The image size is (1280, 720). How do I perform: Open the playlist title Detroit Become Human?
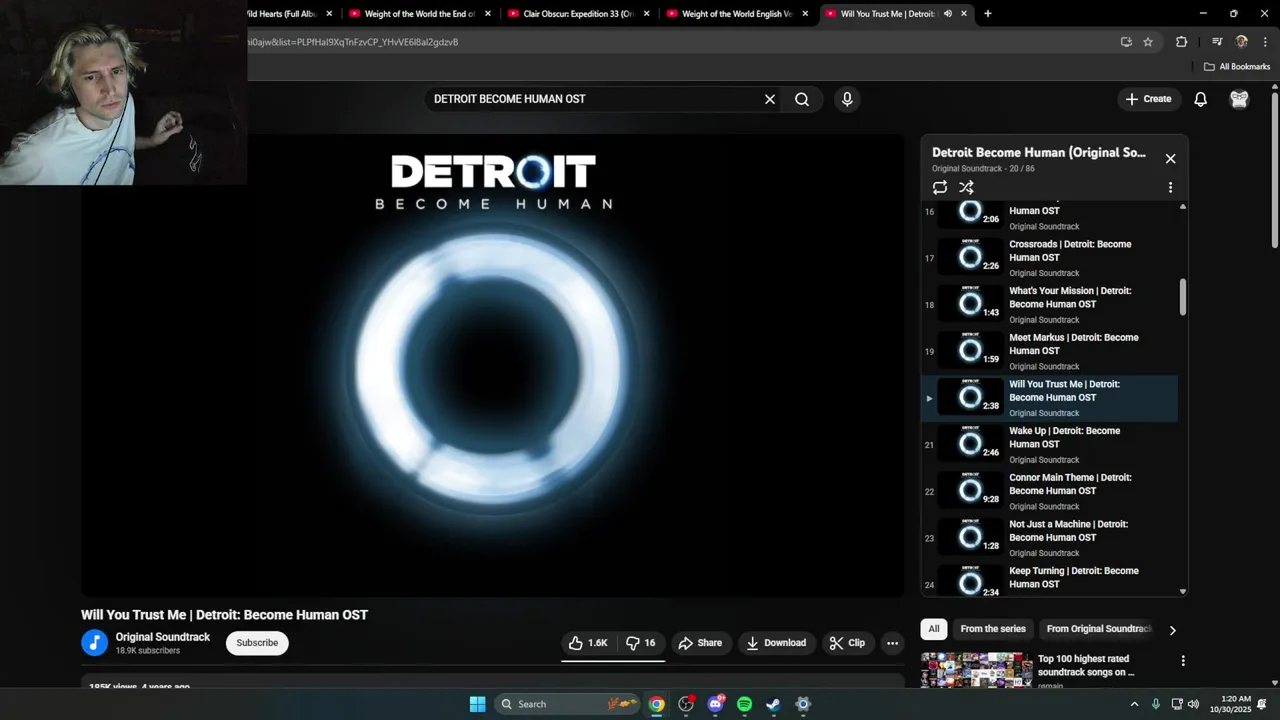(1039, 152)
